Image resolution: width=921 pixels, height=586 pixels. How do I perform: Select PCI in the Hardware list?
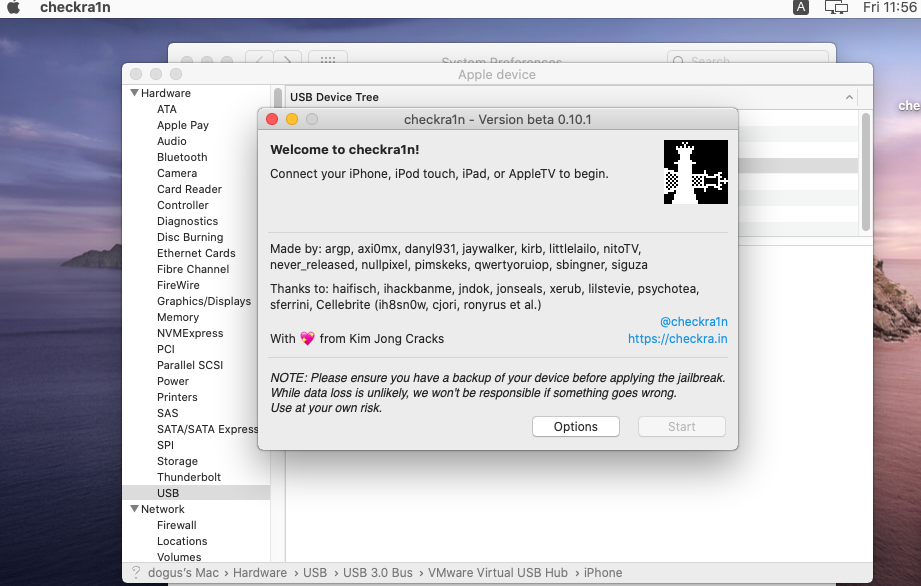coord(166,349)
